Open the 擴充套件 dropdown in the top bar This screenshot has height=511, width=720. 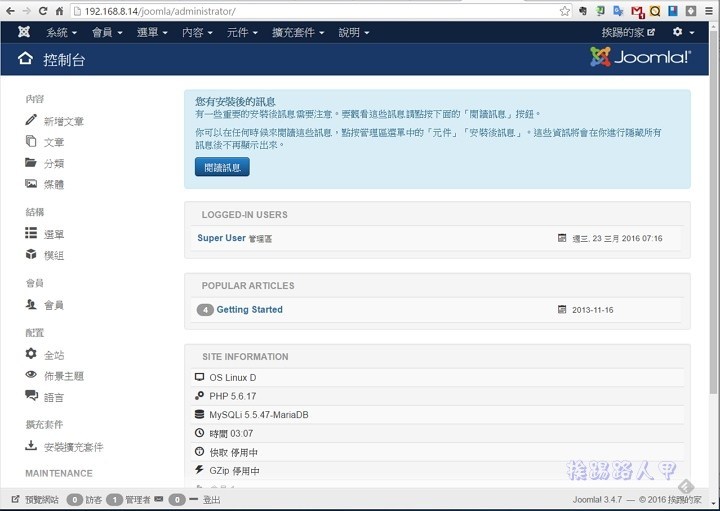[297, 32]
